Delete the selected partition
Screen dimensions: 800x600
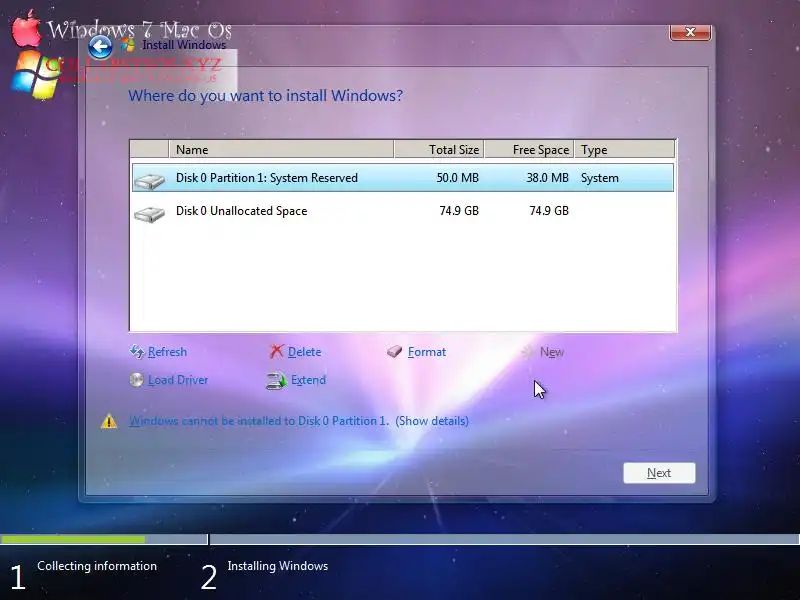pos(305,352)
